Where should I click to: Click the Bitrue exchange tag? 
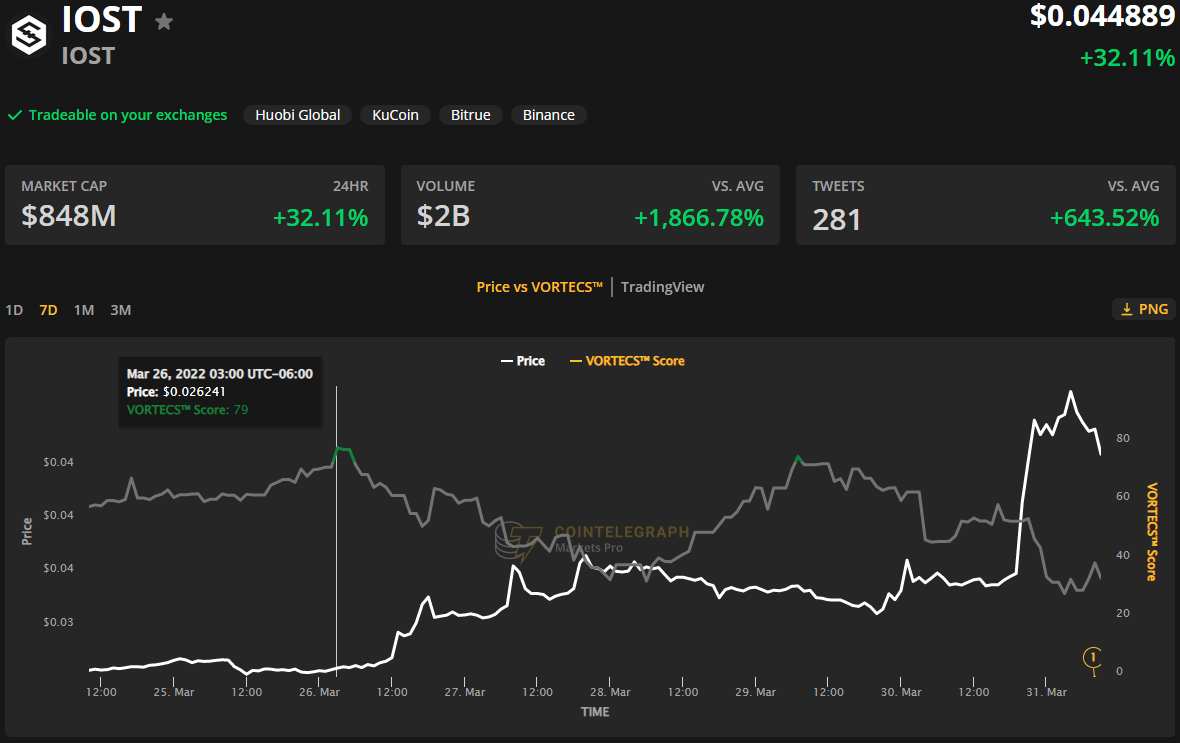470,115
